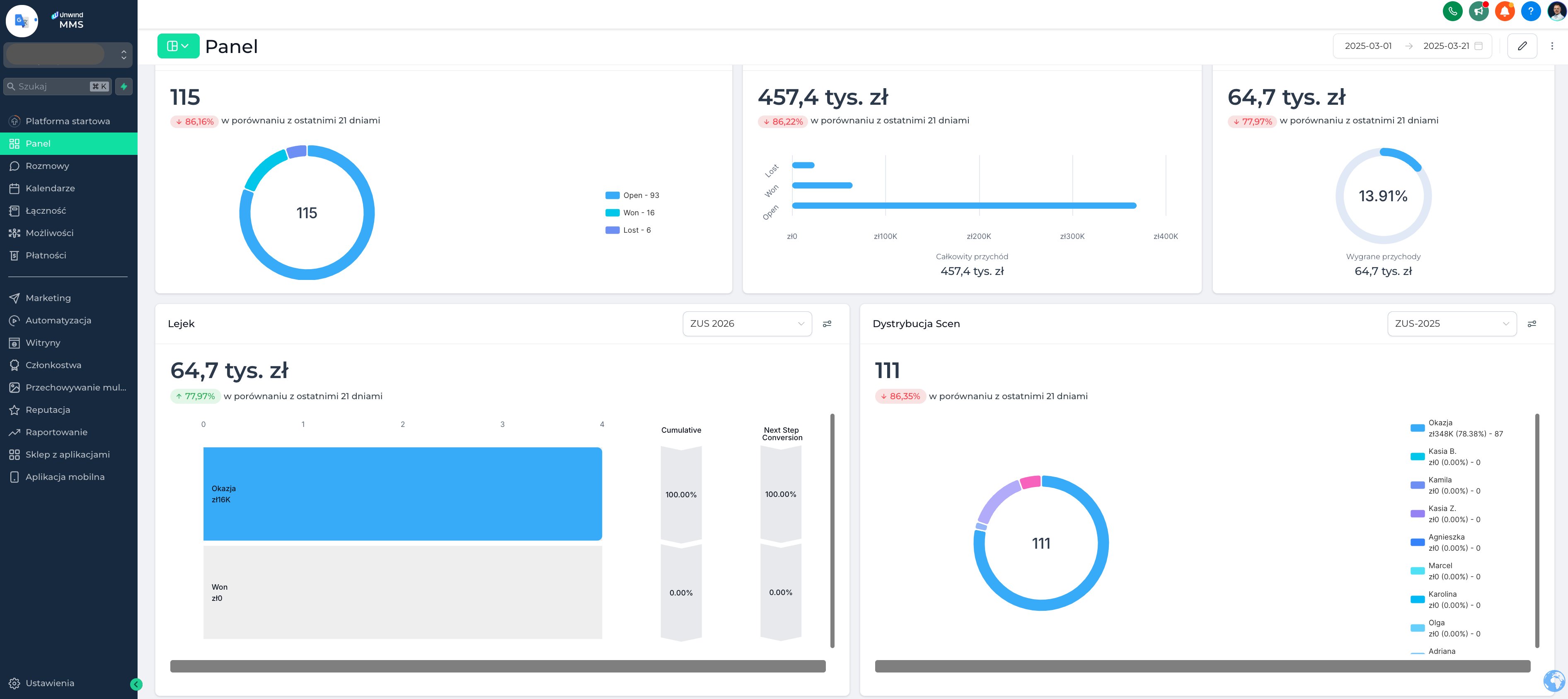The height and width of the screenshot is (699, 1568).
Task: Collapse the sidebar with green arrow
Action: click(x=136, y=685)
